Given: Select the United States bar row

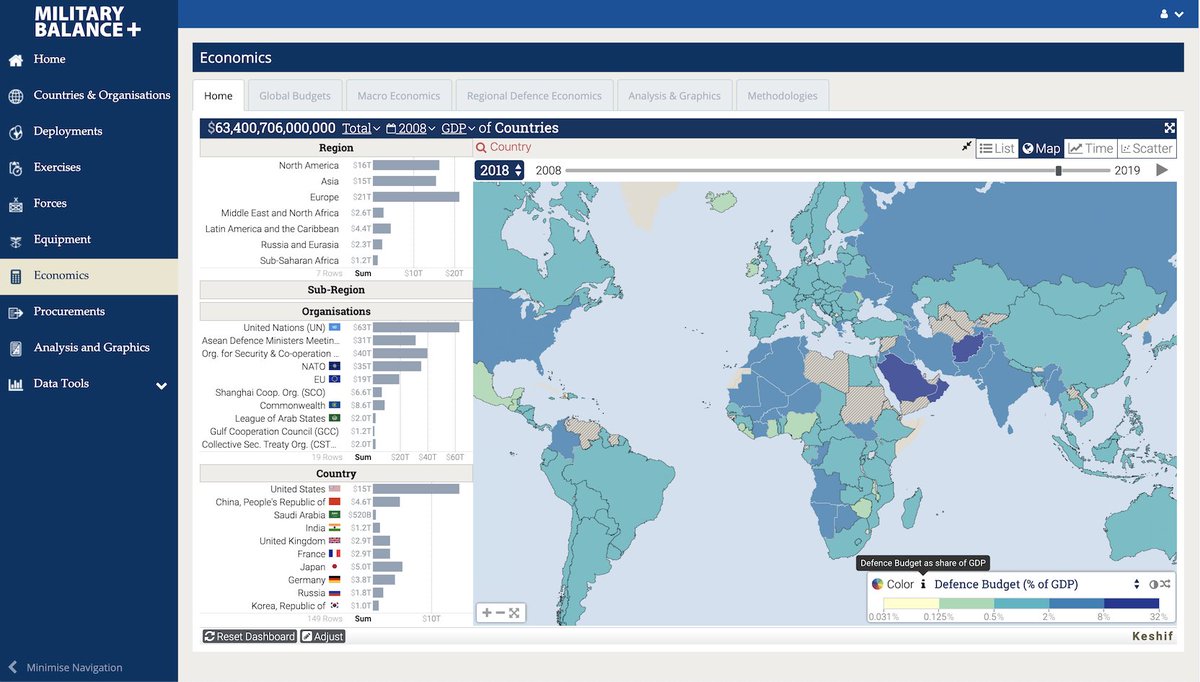Looking at the screenshot, I should 336,489.
